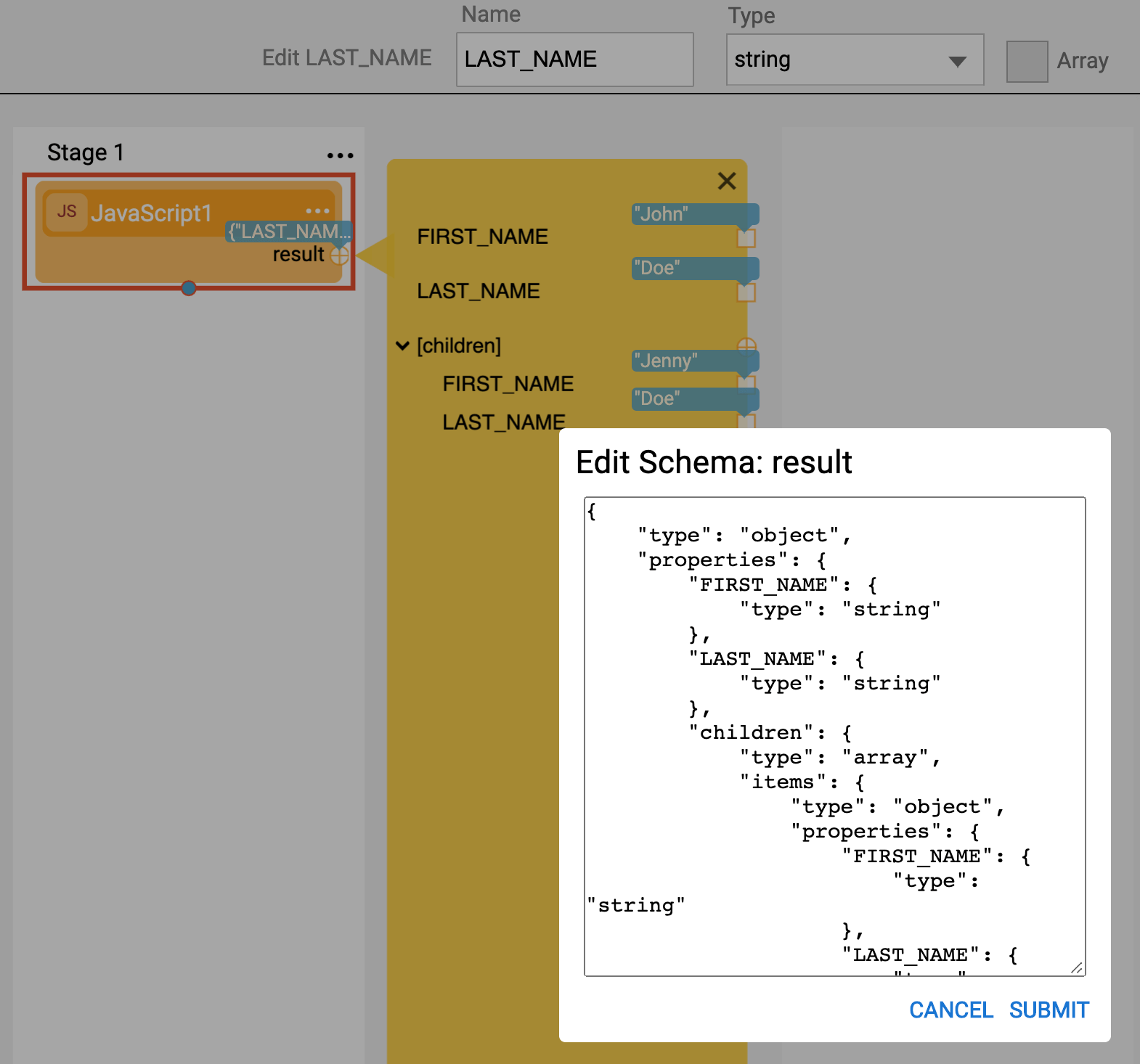Screen dimensions: 1140x1064
Task: Submit the edited schema
Action: coord(1049,1010)
